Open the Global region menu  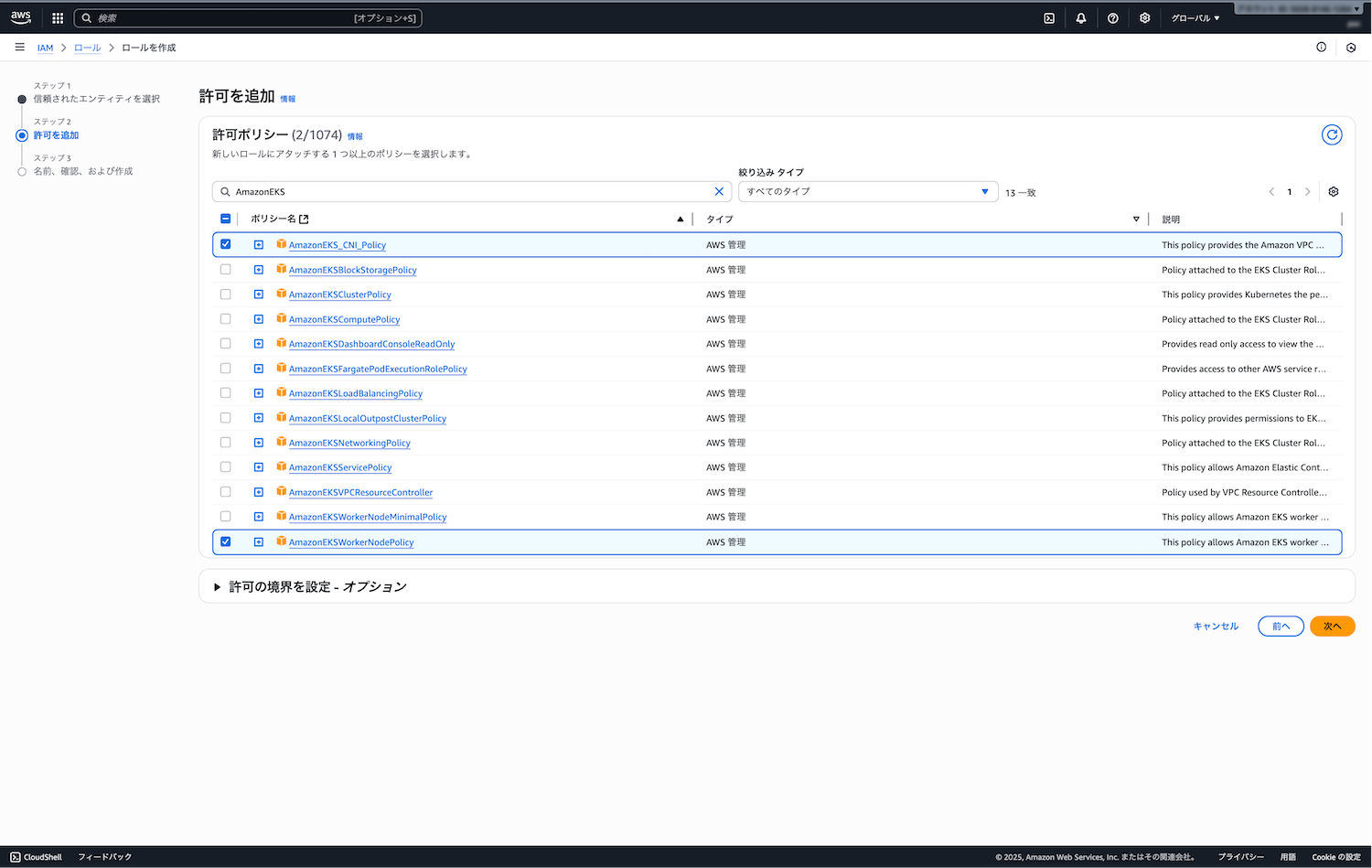(1195, 18)
